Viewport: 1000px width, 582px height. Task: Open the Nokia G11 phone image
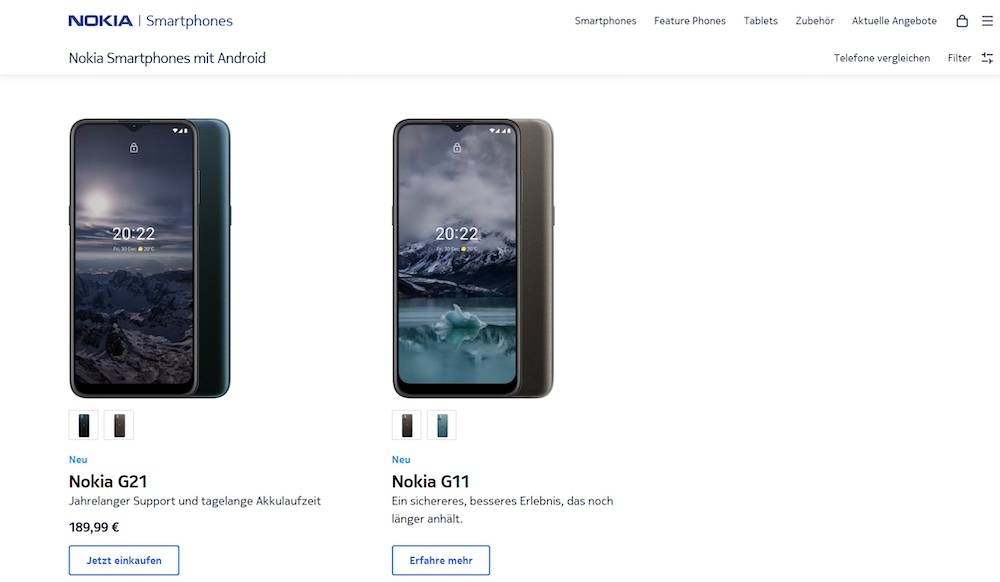pyautogui.click(x=473, y=258)
